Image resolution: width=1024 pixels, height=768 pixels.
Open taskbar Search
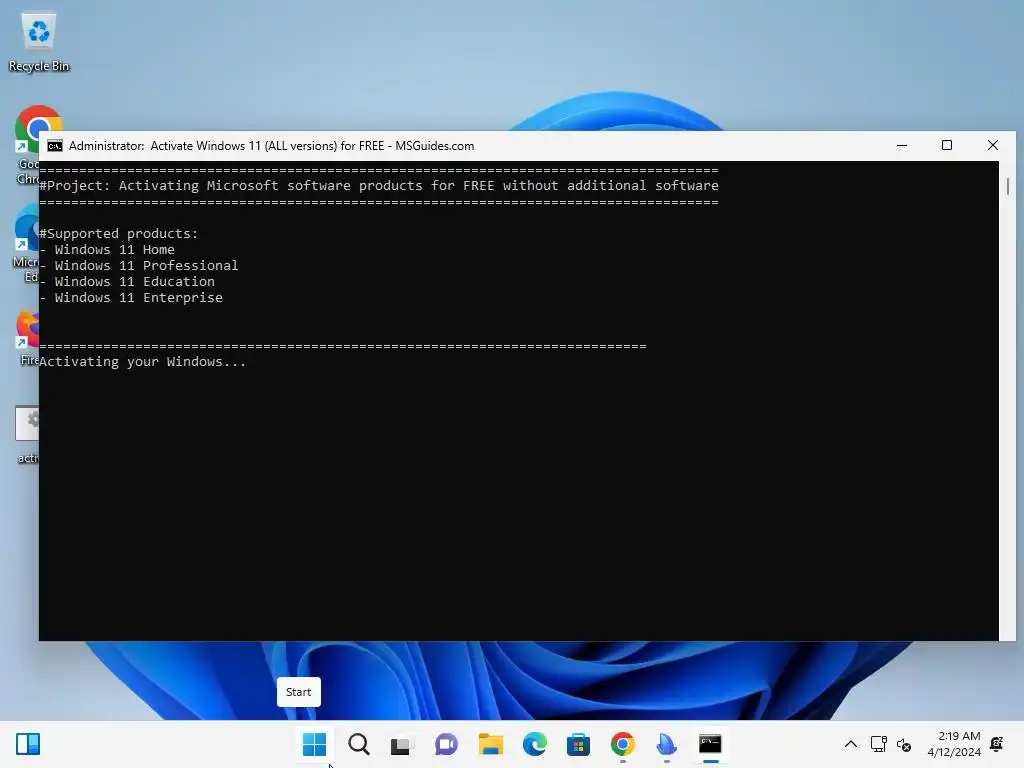tap(359, 744)
